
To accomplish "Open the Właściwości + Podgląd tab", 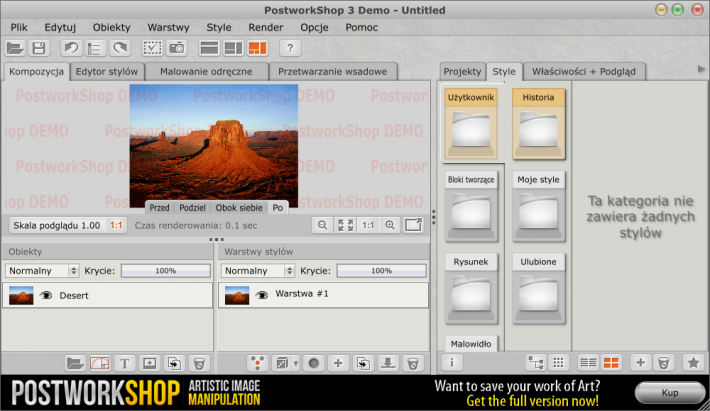I will [x=584, y=72].
